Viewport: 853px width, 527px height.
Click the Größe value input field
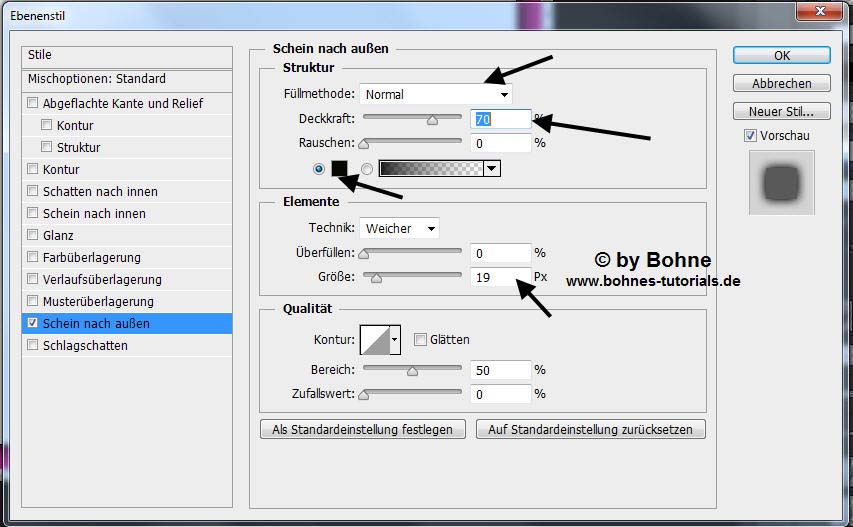pyautogui.click(x=500, y=277)
